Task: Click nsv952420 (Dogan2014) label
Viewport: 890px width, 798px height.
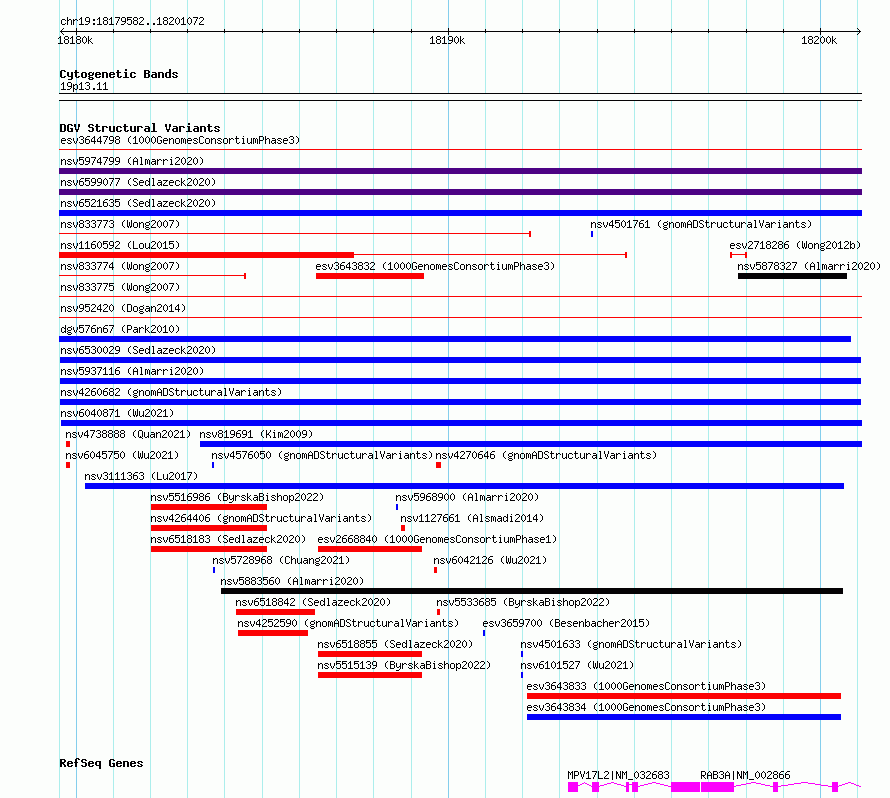Action: coord(123,308)
